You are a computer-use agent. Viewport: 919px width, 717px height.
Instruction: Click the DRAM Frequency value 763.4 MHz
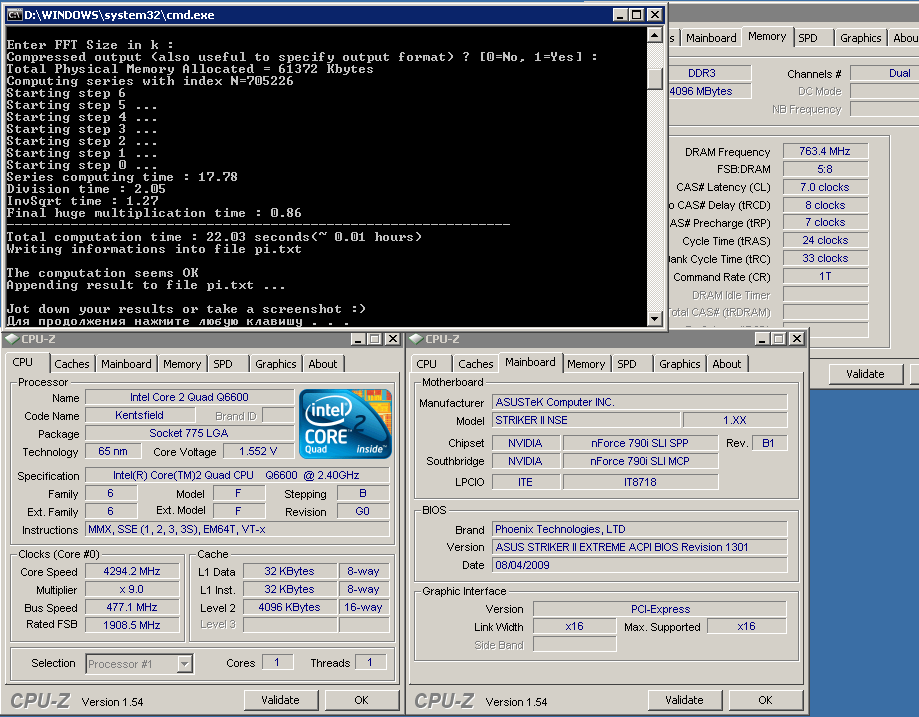tap(825, 151)
